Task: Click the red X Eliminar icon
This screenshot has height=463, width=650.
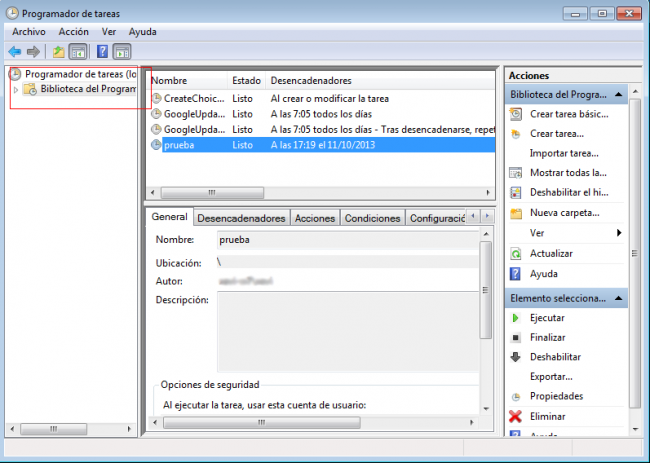Action: [x=515, y=416]
